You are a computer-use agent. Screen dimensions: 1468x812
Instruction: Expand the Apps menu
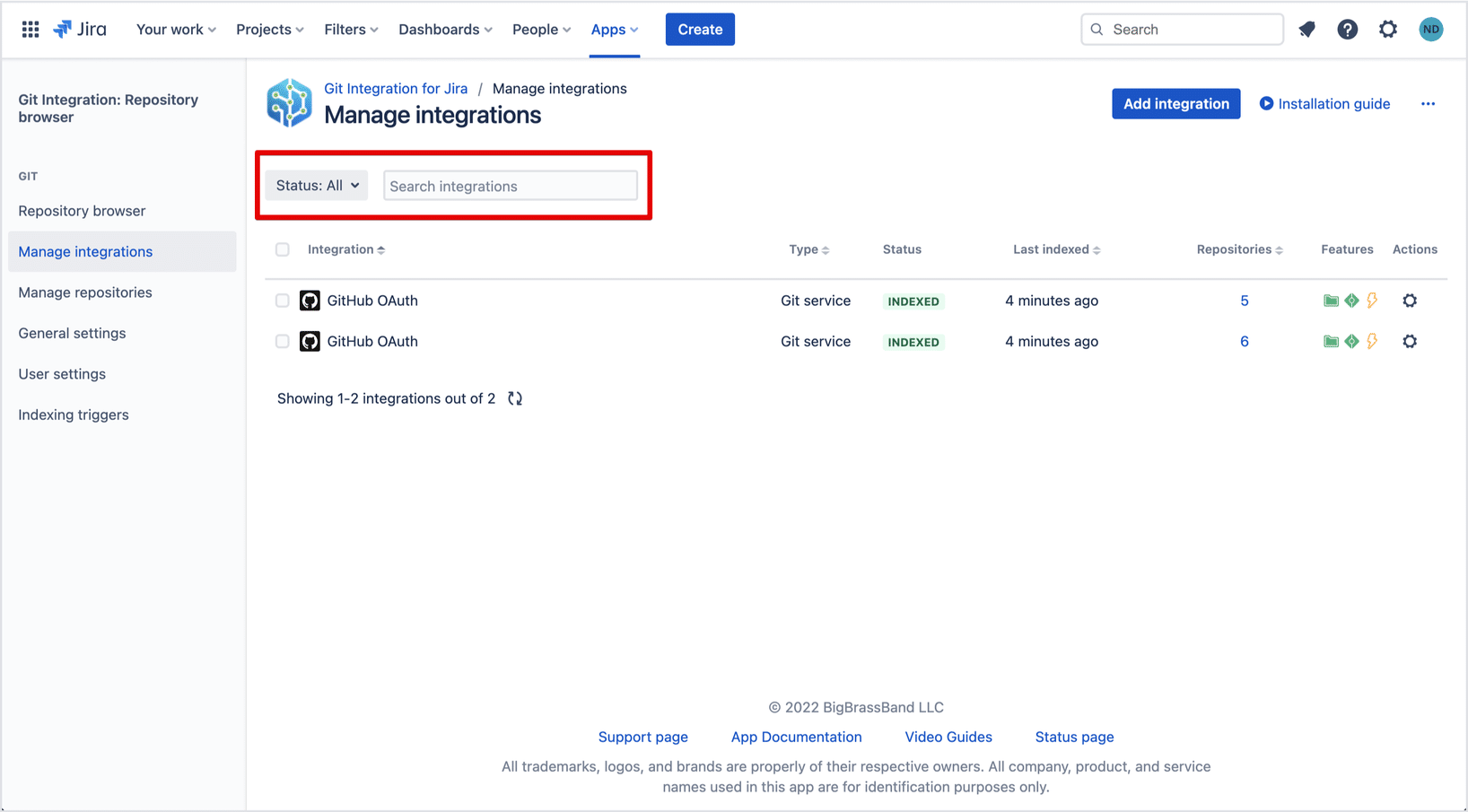click(x=615, y=30)
